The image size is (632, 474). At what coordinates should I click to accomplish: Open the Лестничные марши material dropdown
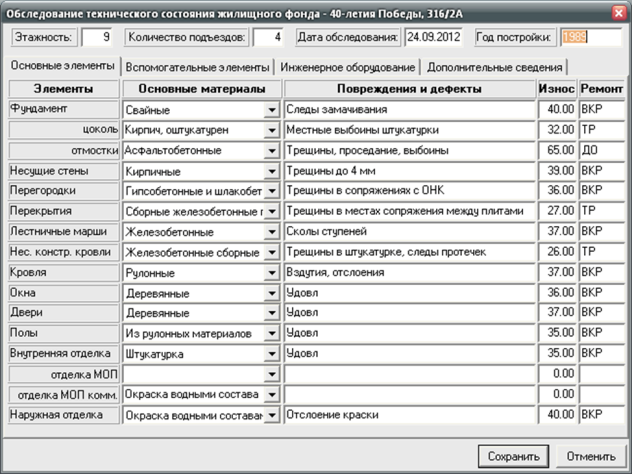[272, 232]
